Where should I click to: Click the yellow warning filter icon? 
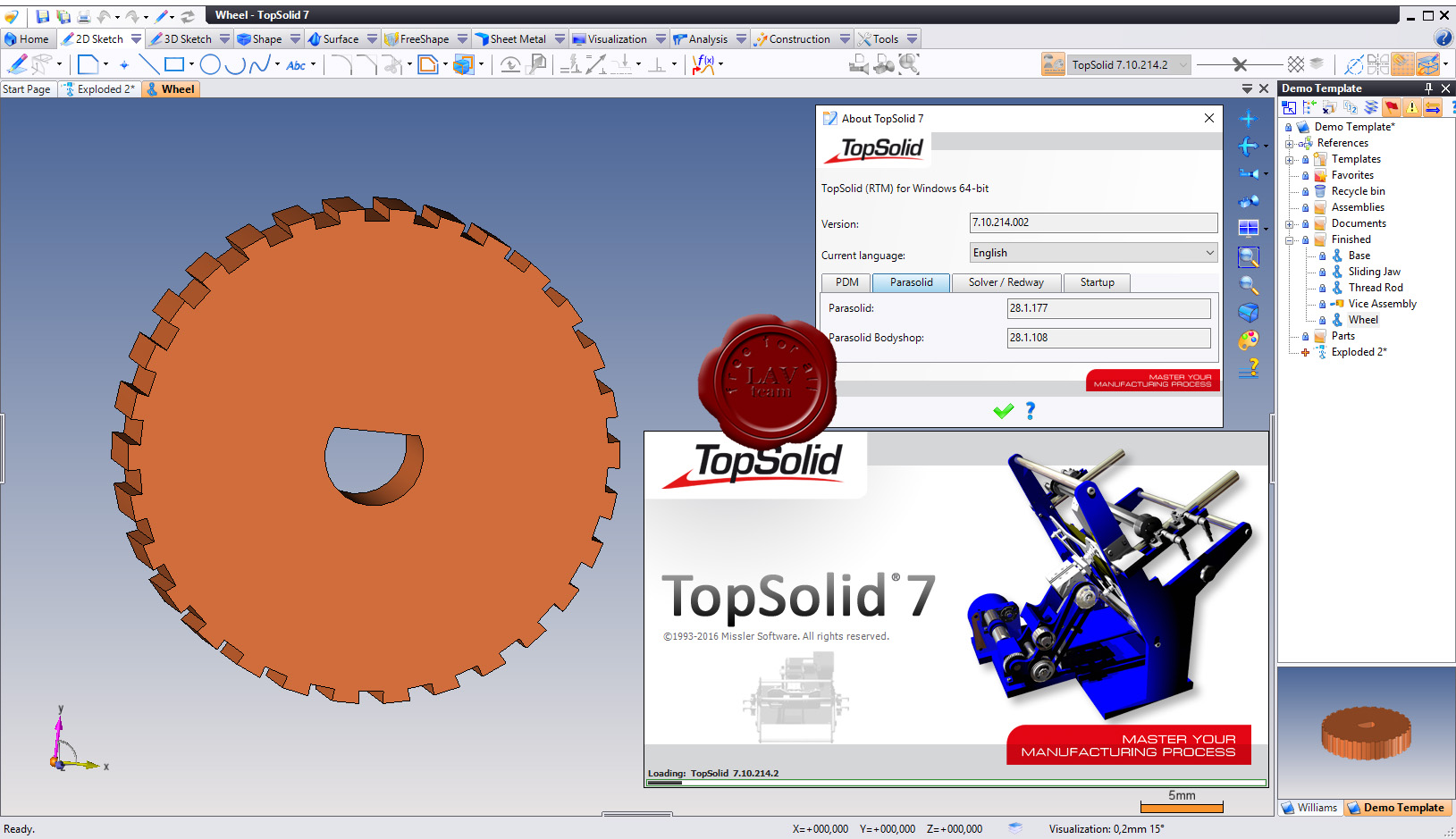tap(1412, 107)
